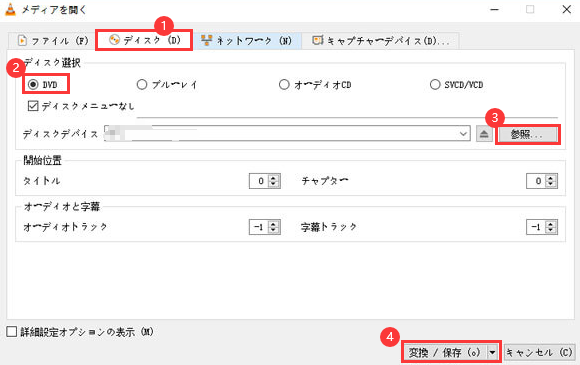The image size is (580, 365).
Task: Increase the チャプター spinner value
Action: click(x=551, y=178)
